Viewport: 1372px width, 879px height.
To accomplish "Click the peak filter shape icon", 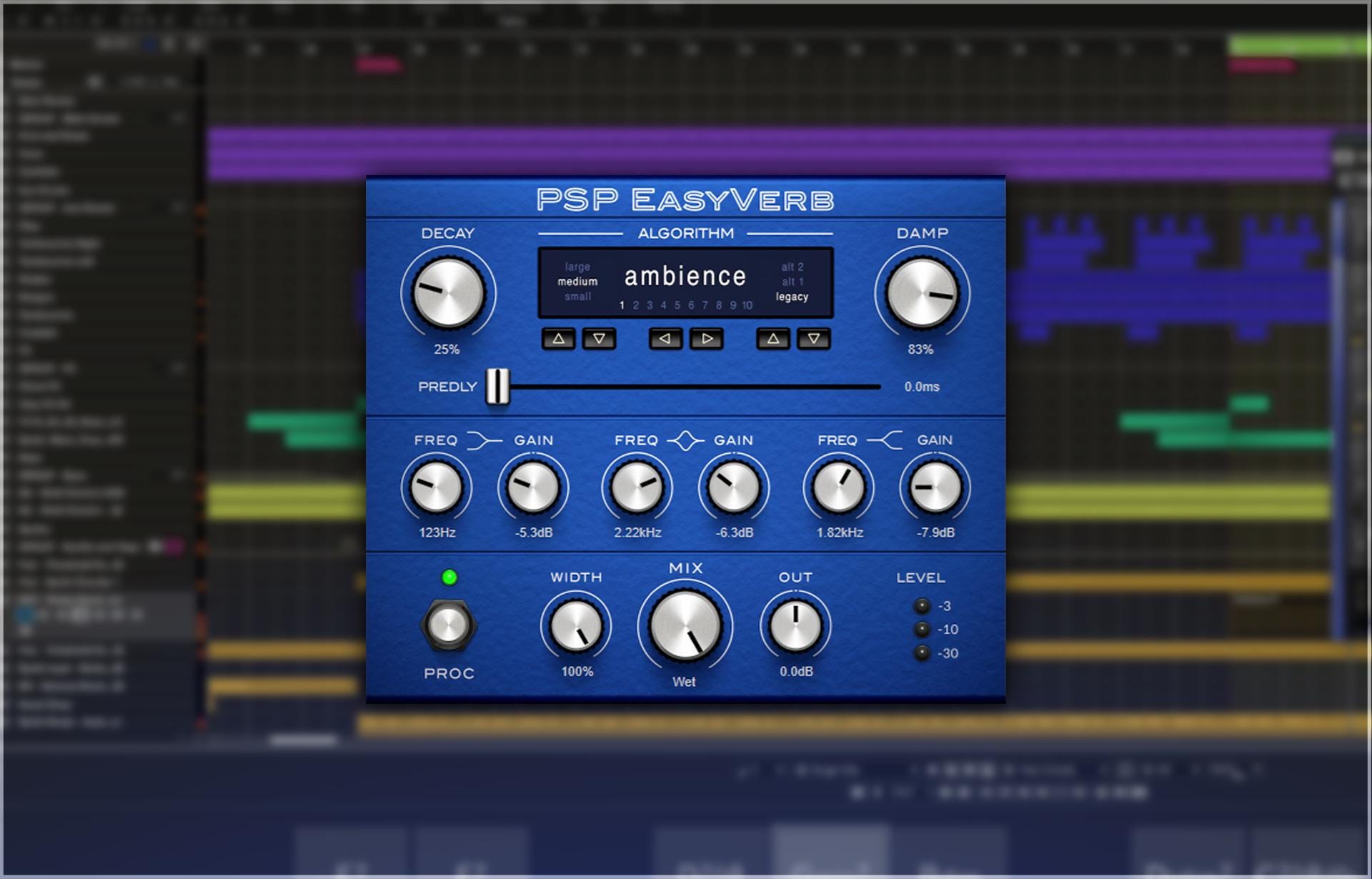I will [685, 441].
